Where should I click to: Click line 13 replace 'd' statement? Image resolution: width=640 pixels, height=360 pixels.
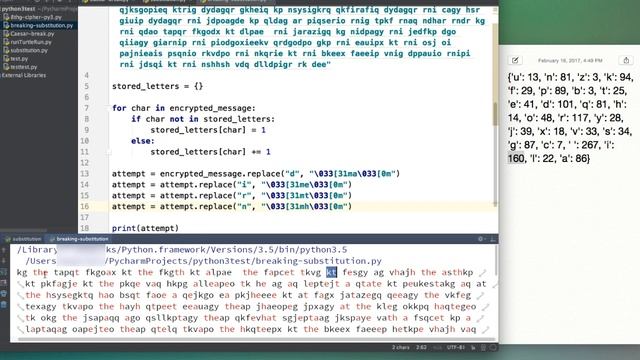256,174
